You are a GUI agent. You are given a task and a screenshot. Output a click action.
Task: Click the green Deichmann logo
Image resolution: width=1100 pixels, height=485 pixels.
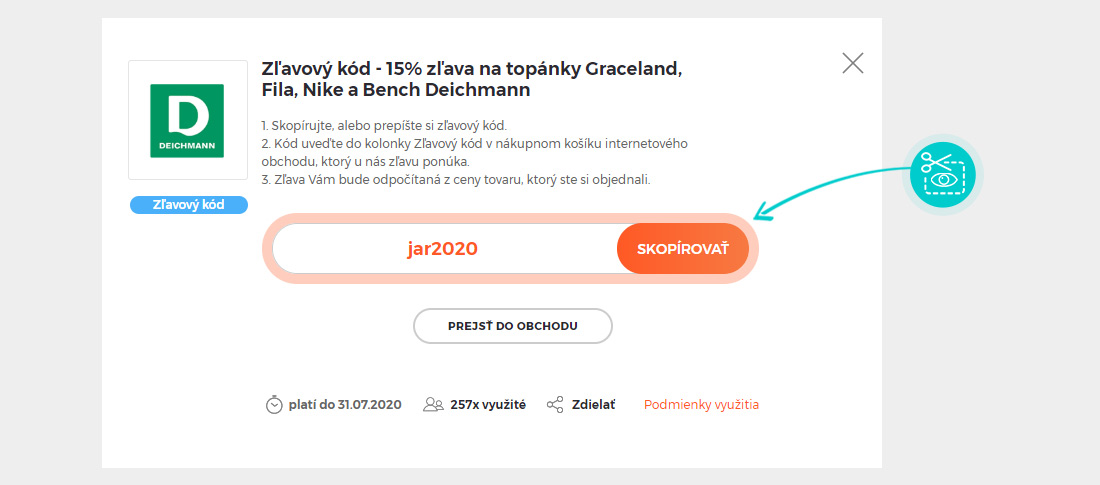(187, 121)
